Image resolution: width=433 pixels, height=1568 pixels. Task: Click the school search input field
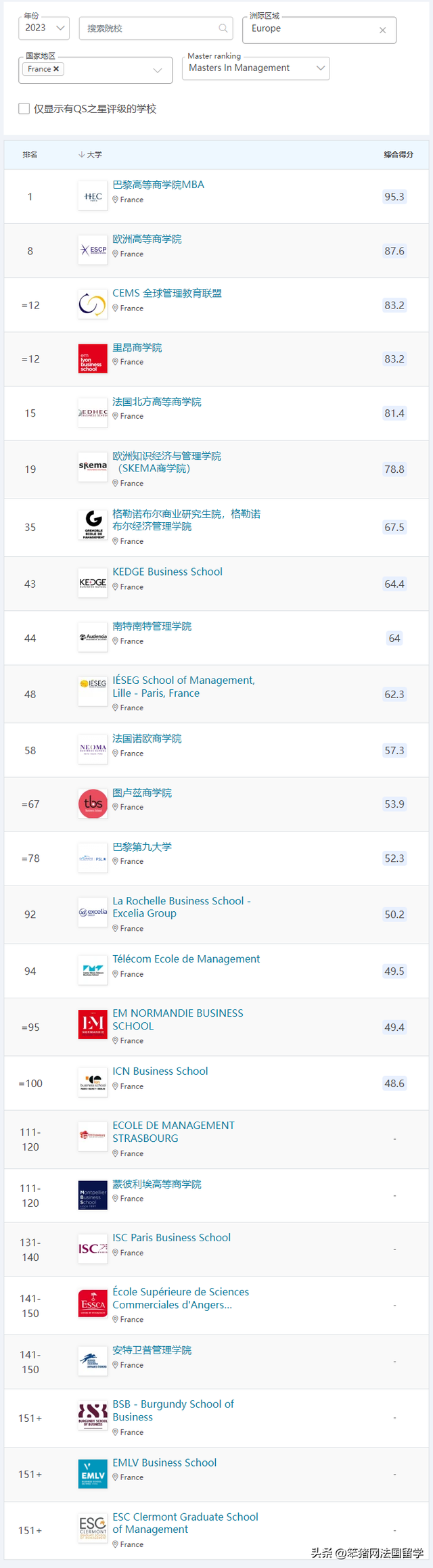[149, 28]
